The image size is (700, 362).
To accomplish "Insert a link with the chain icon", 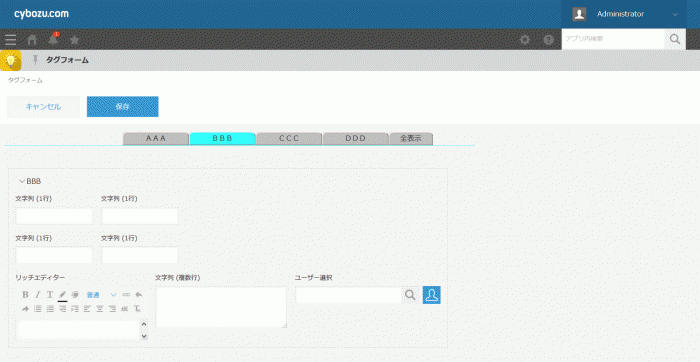I will click(126, 295).
